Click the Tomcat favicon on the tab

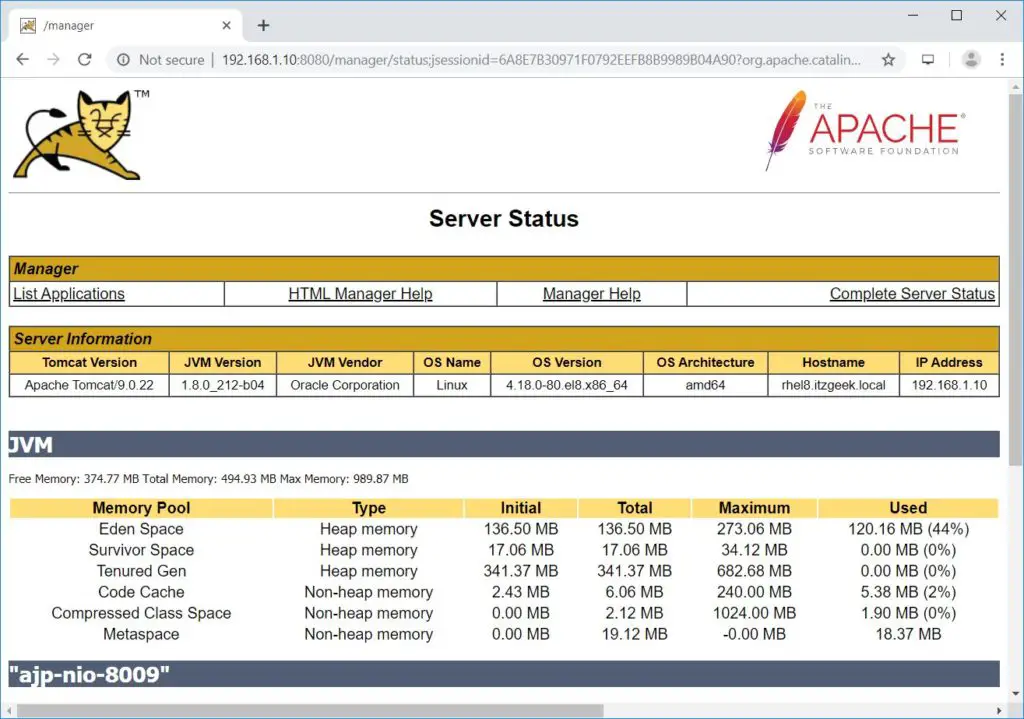(27, 25)
